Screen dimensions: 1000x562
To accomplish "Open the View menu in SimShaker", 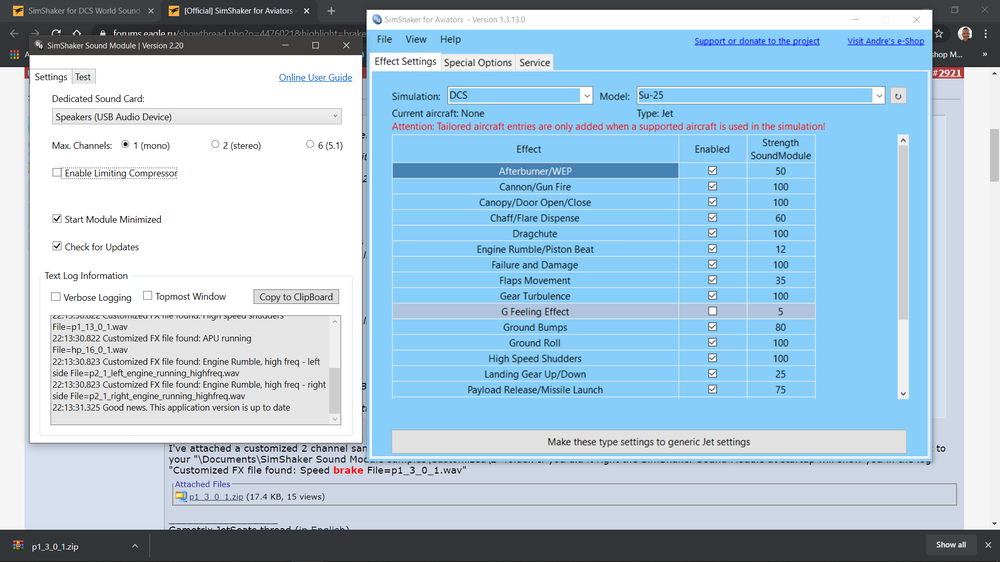I will [x=416, y=39].
